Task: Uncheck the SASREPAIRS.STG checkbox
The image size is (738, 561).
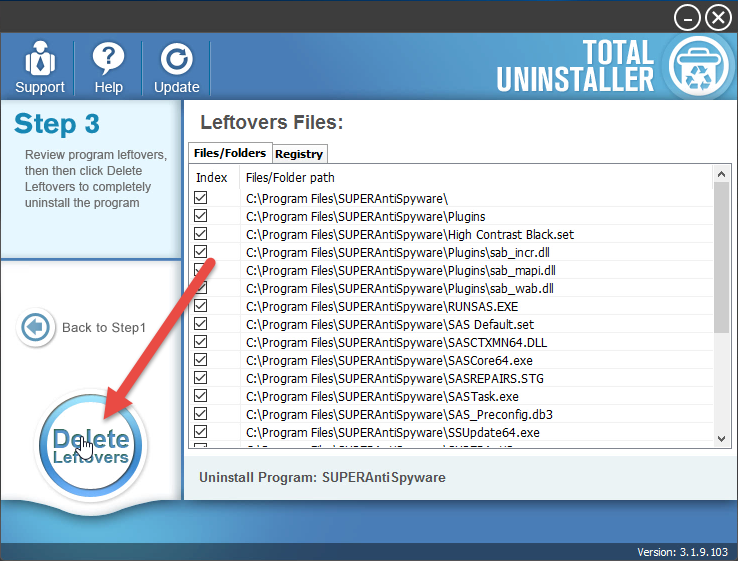Action: click(x=201, y=377)
